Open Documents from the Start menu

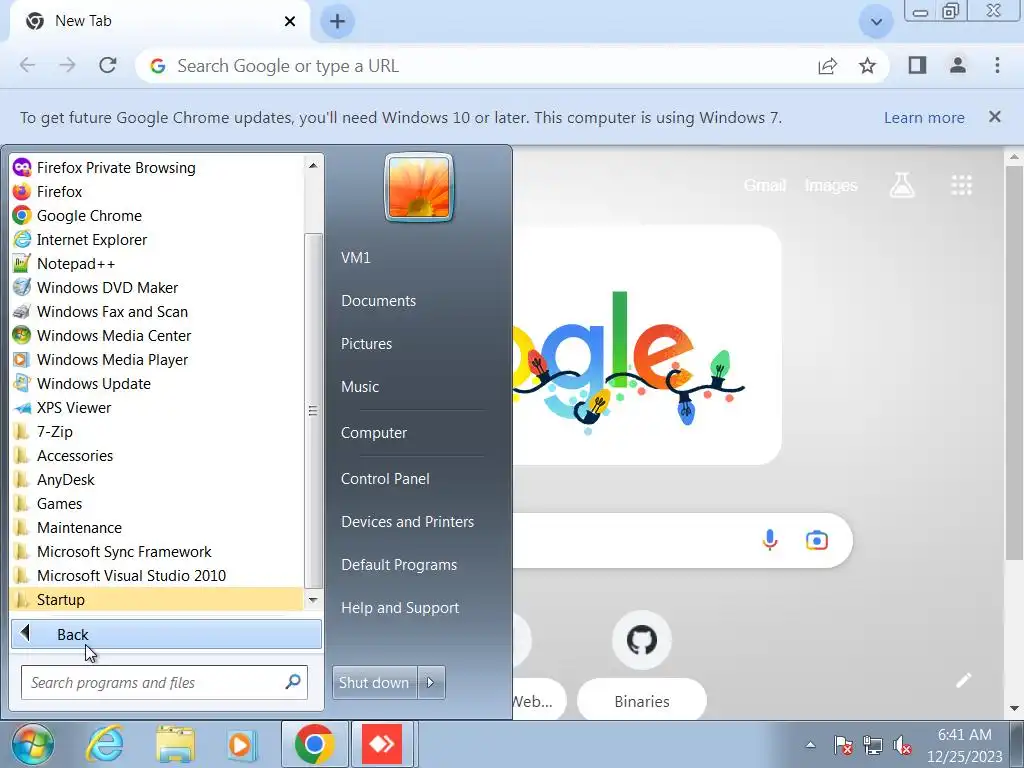tap(379, 301)
